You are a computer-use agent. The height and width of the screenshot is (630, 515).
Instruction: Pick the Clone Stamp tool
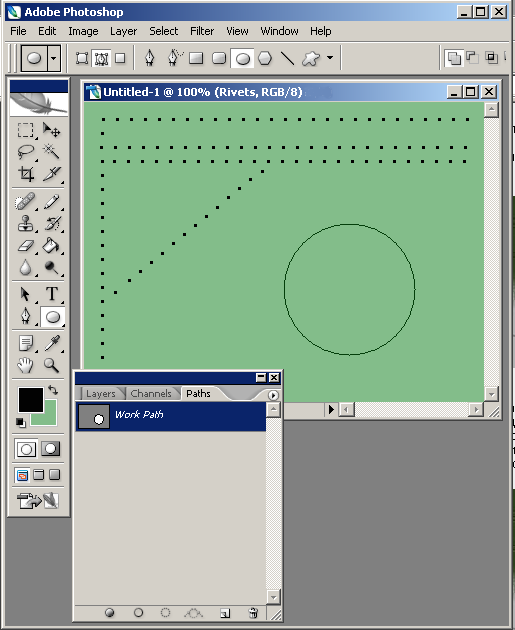[26, 224]
